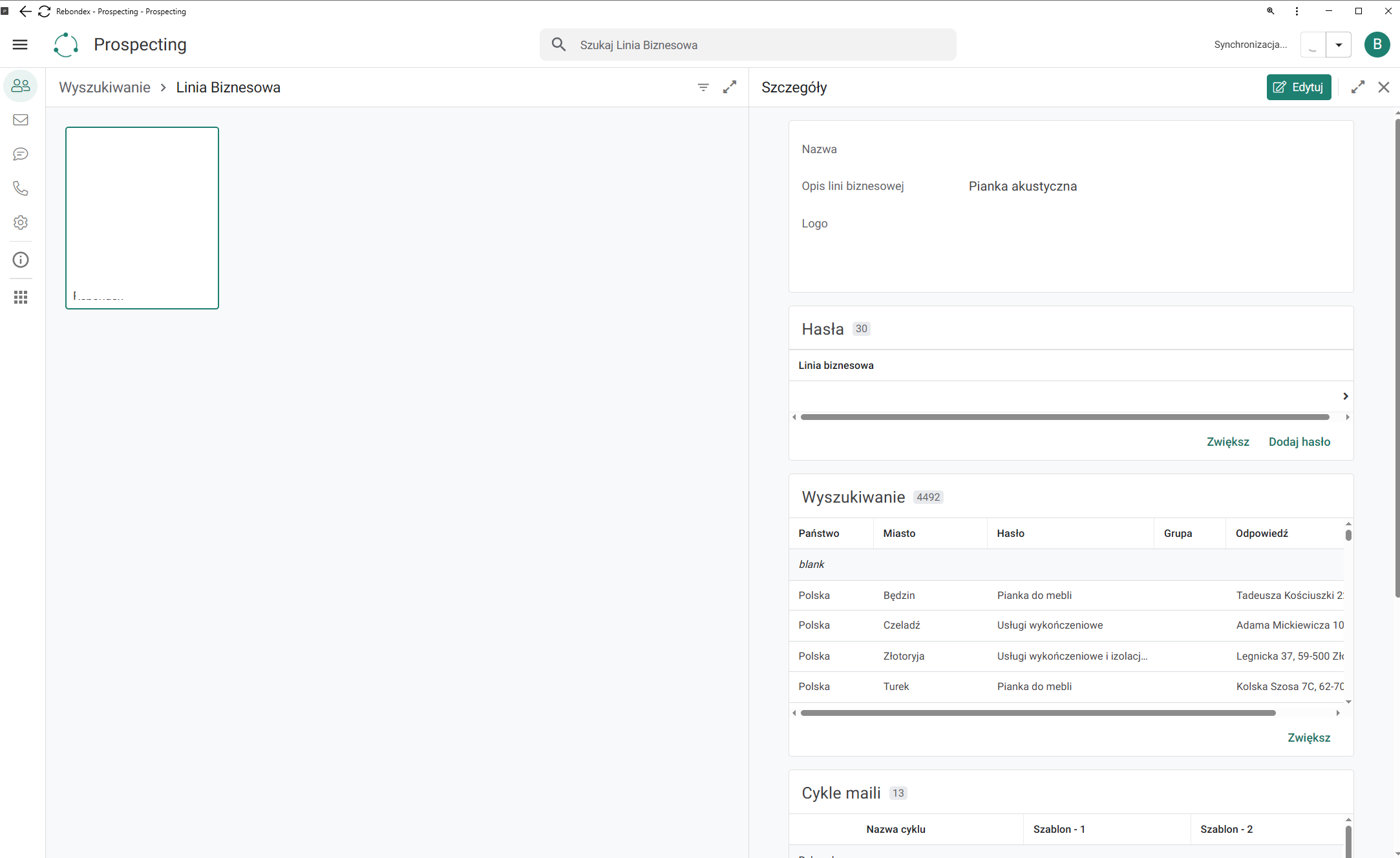Open the phone calls sidebar icon

coord(21,189)
